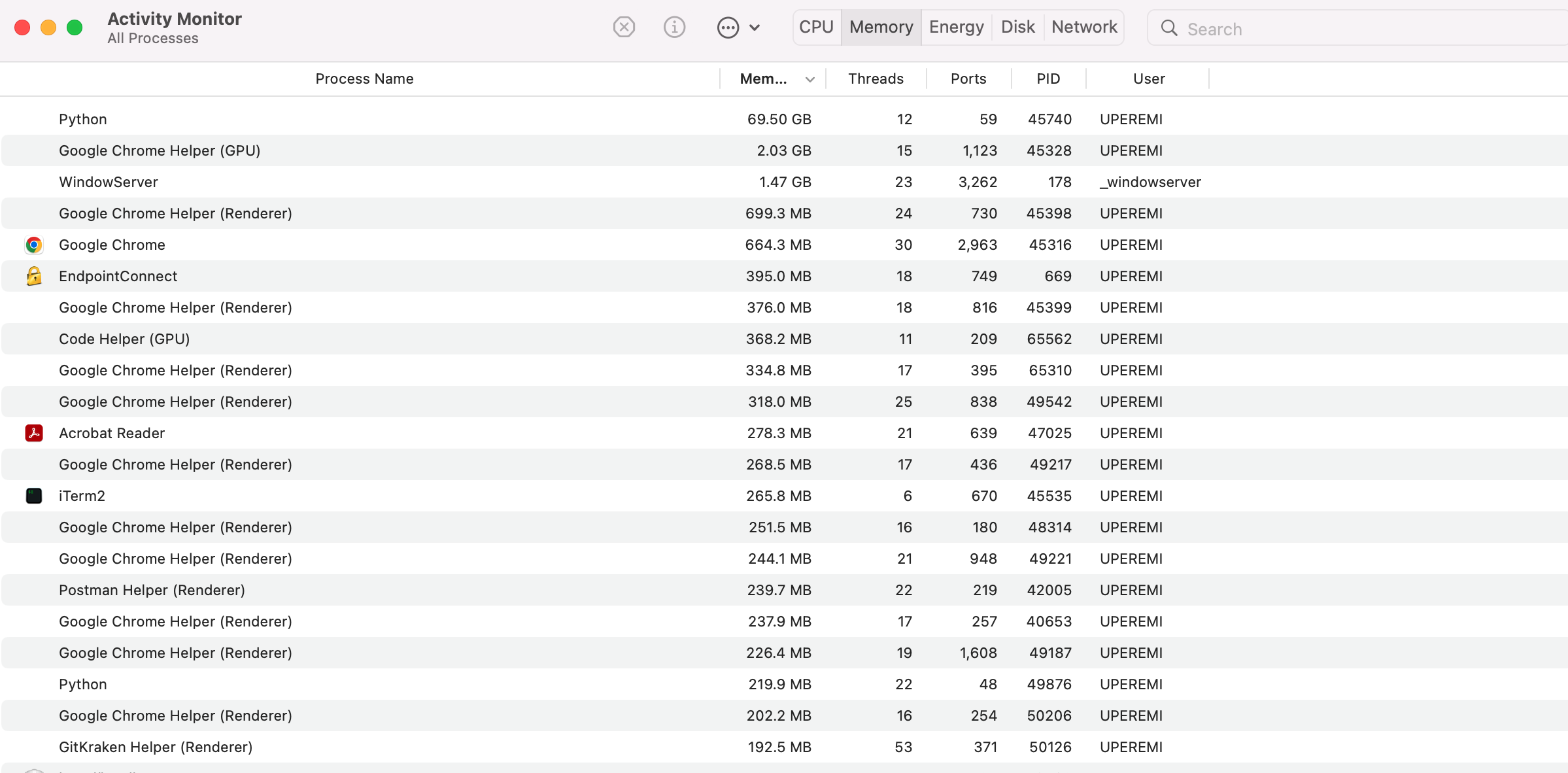Switch to the Disk tab
Image resolution: width=1568 pixels, height=773 pixels.
pyautogui.click(x=1018, y=27)
